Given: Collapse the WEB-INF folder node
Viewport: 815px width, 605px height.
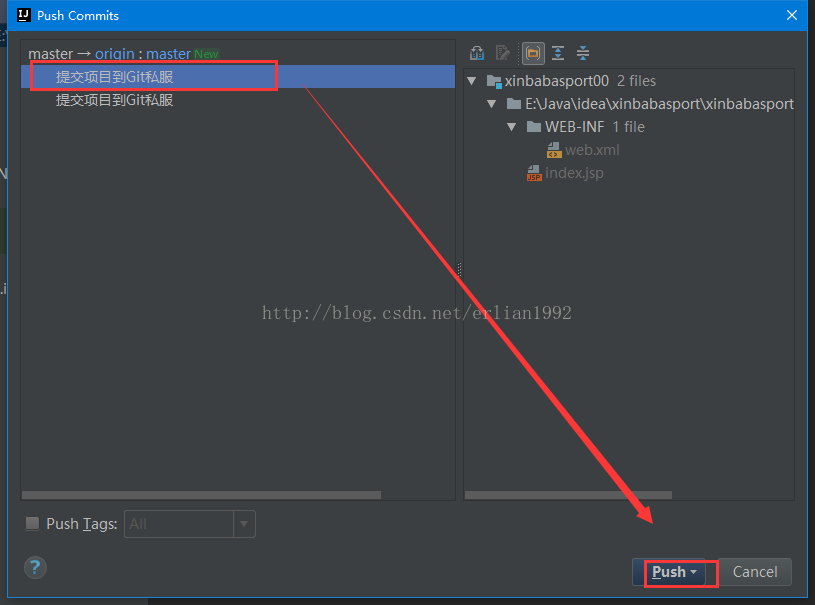Looking at the screenshot, I should (511, 127).
